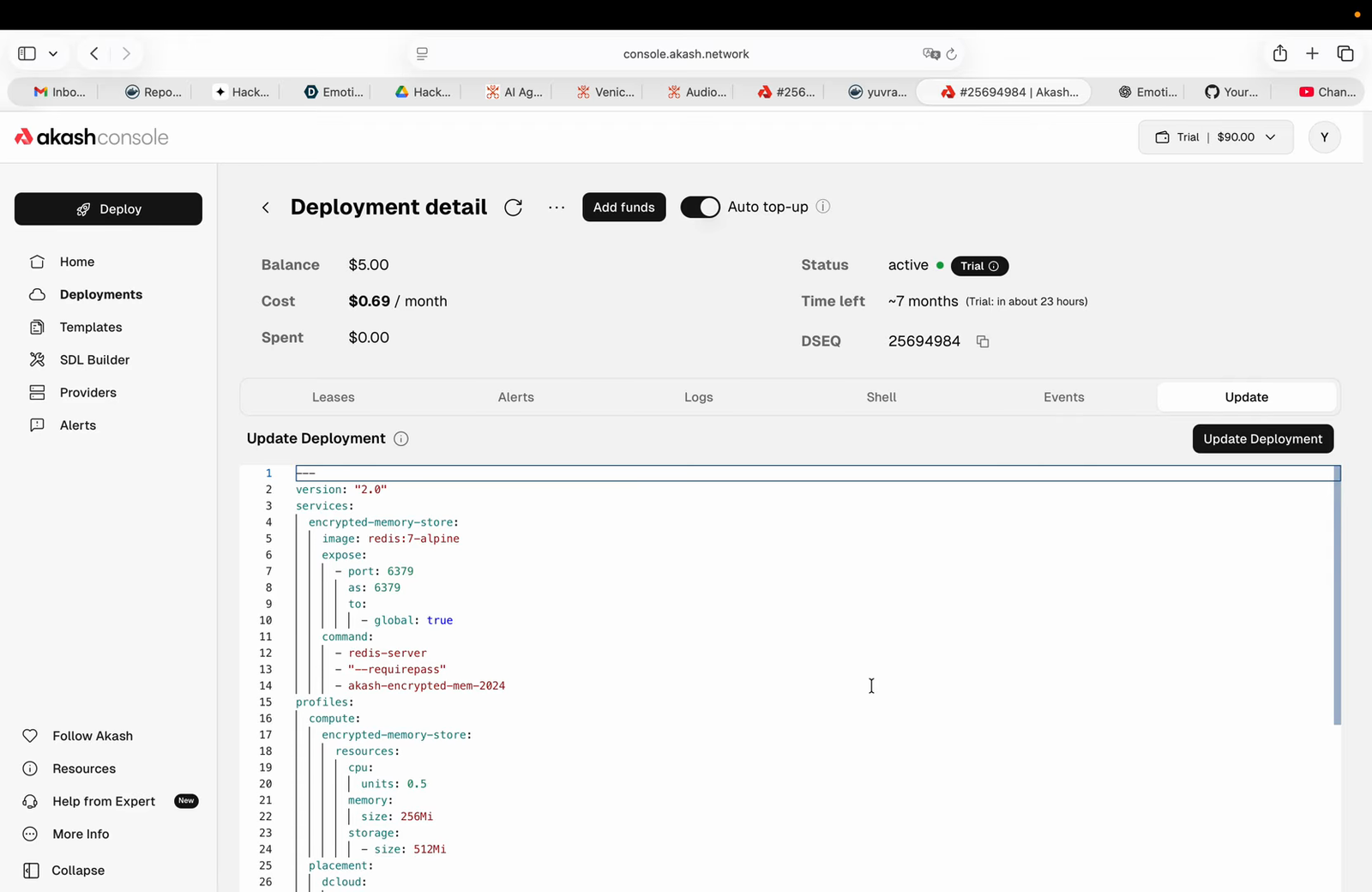Switch to the AI Ag... browser tab
Screen dimensions: 1372x892
click(x=515, y=92)
